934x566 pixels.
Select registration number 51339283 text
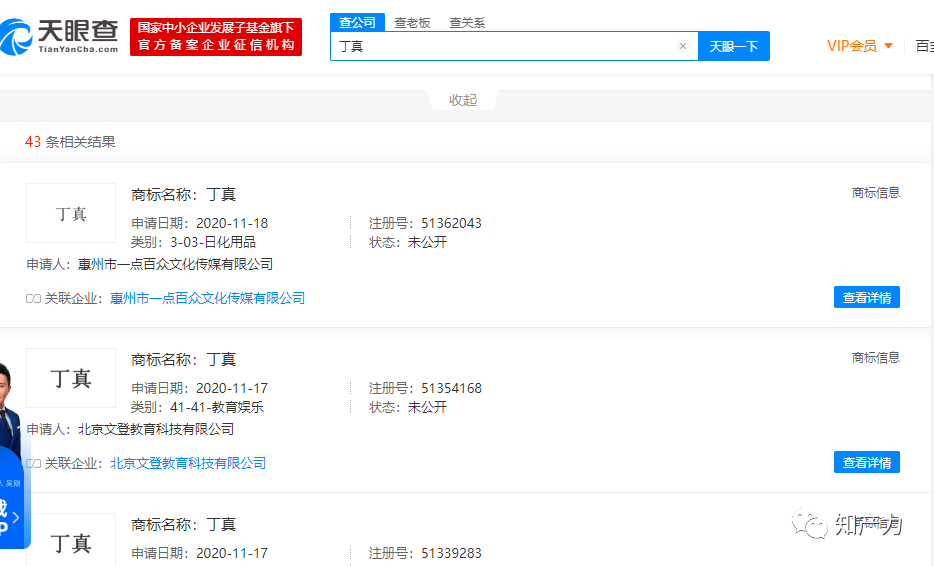click(451, 553)
